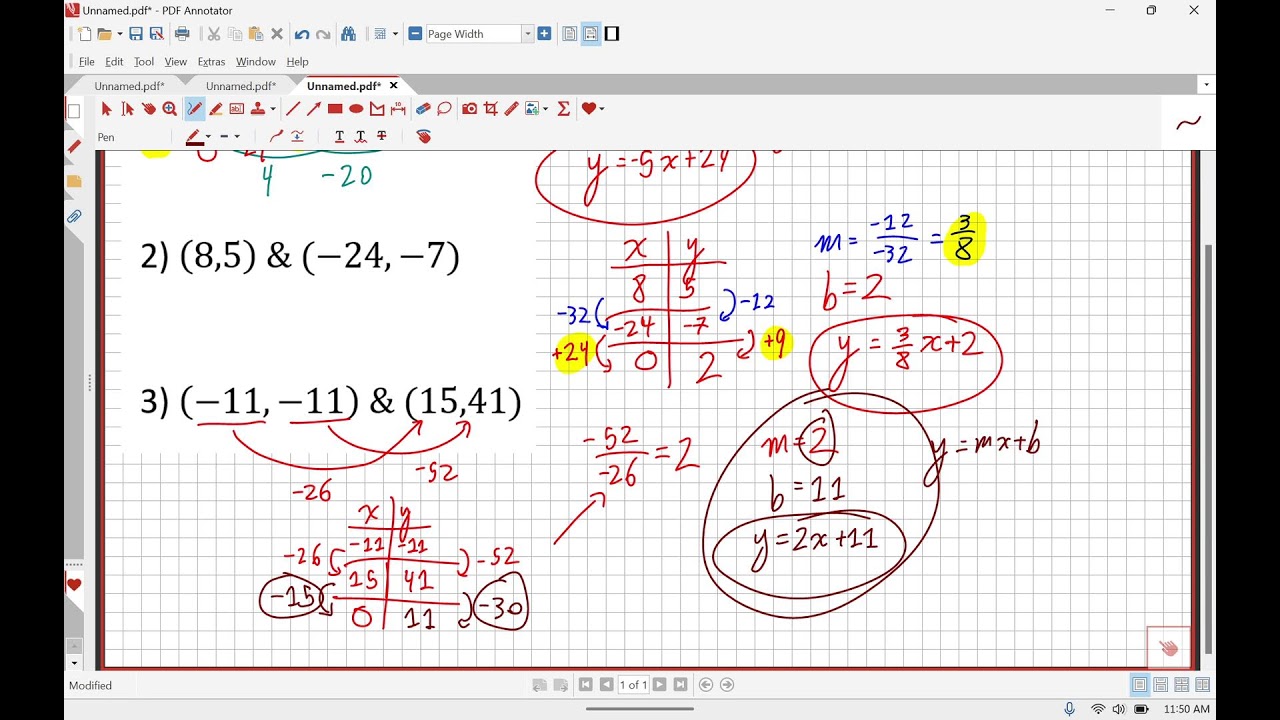Select the Line drawing tool

tap(293, 109)
